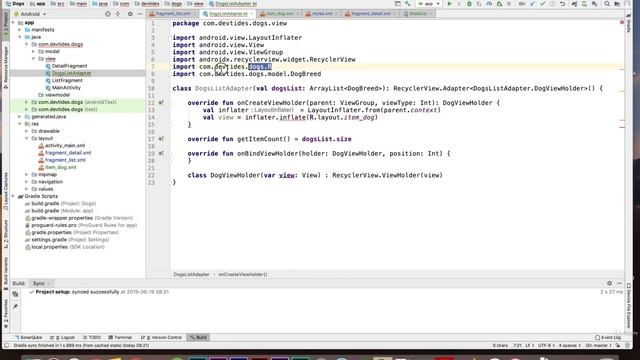This screenshot has height=360, width=640.
Task: Open the TODO tool window
Action: pos(92,338)
